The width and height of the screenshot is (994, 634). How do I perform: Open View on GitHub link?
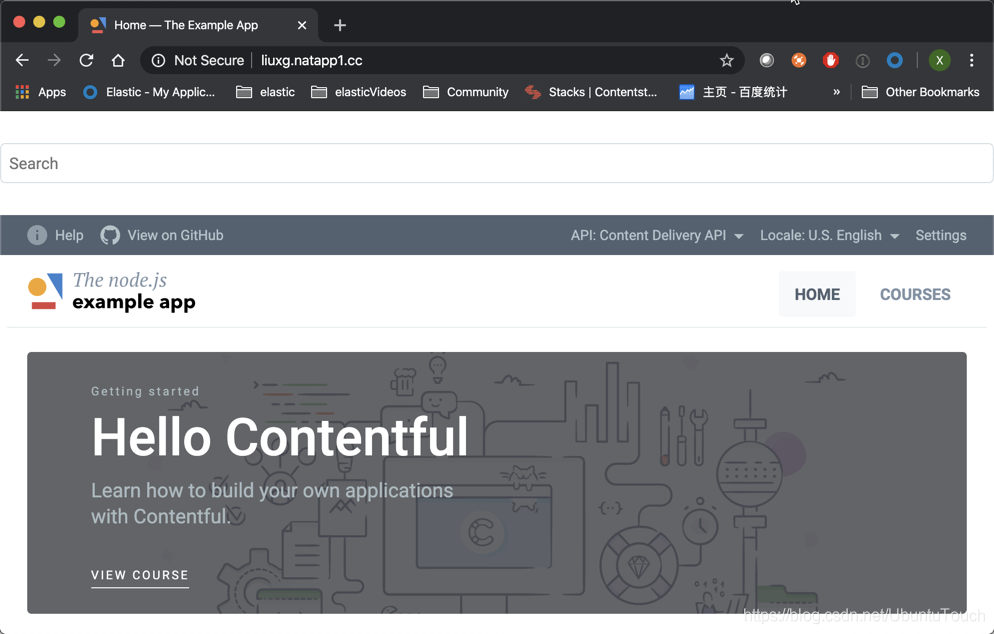[x=176, y=235]
